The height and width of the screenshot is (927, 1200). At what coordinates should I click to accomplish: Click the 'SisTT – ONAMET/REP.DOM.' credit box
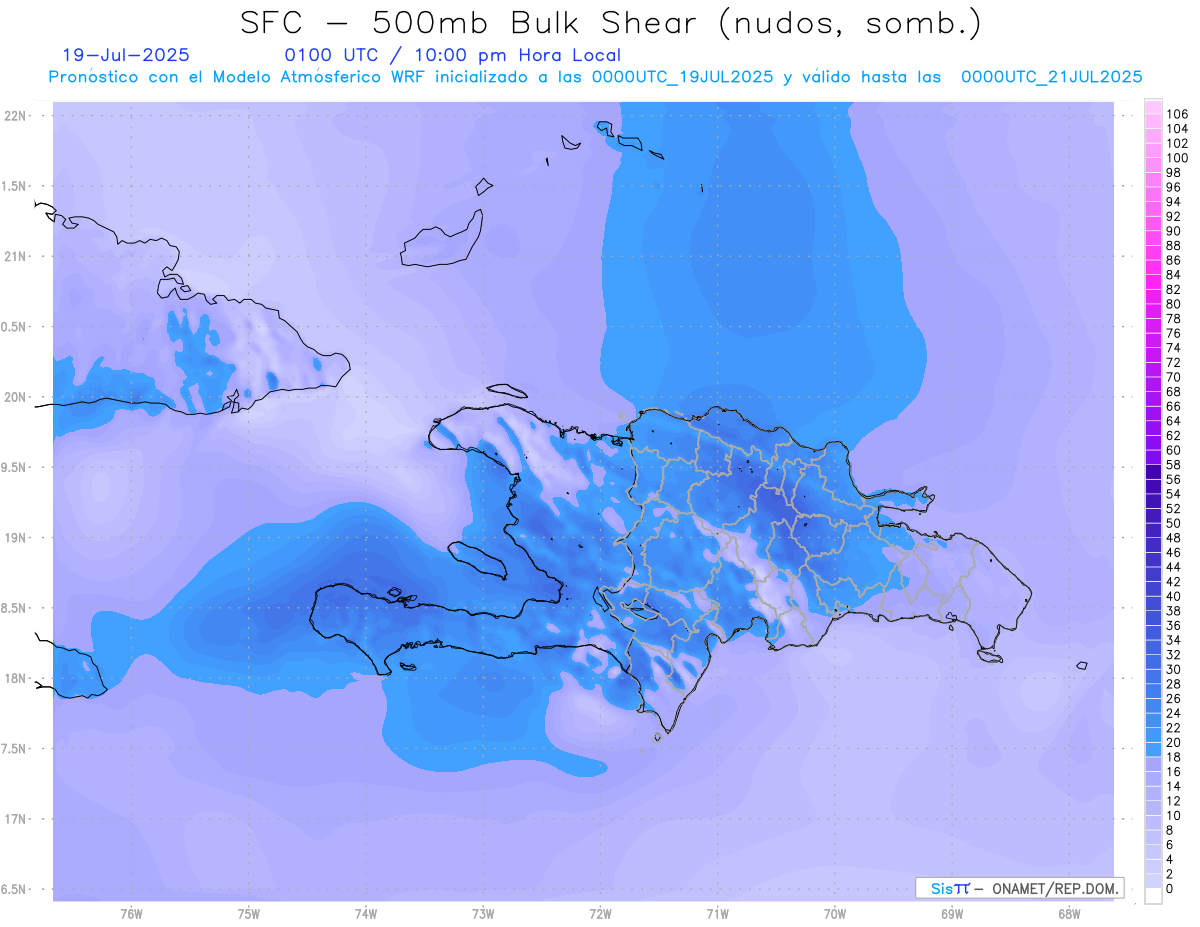click(x=1019, y=888)
